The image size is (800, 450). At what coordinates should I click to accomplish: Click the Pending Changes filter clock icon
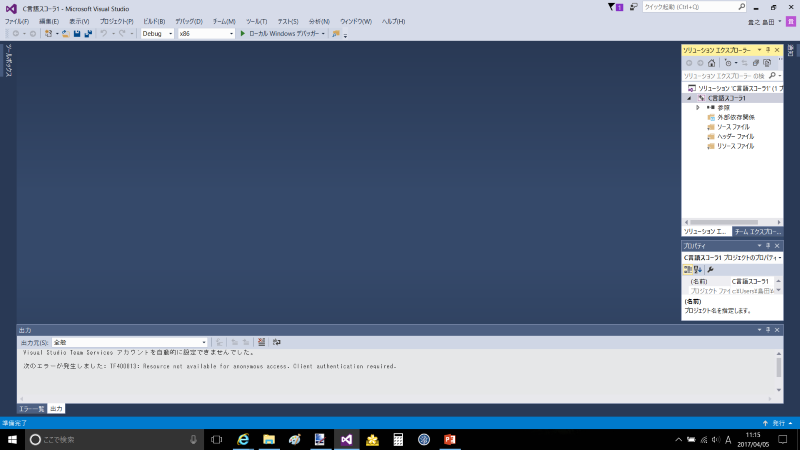(x=728, y=63)
